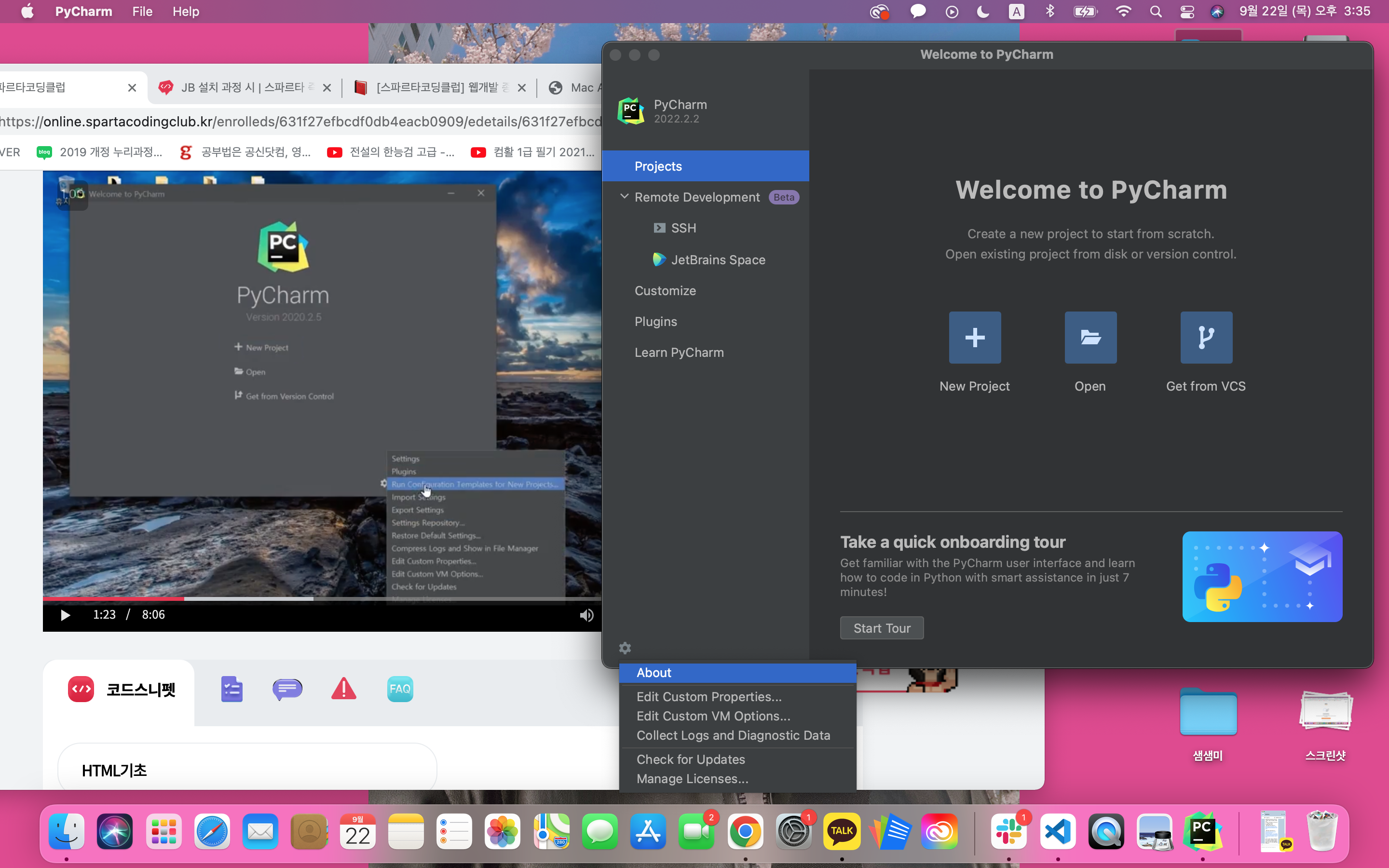Choose Collect Logs and Diagnostic Data
This screenshot has width=1389, height=868.
coord(738,736)
